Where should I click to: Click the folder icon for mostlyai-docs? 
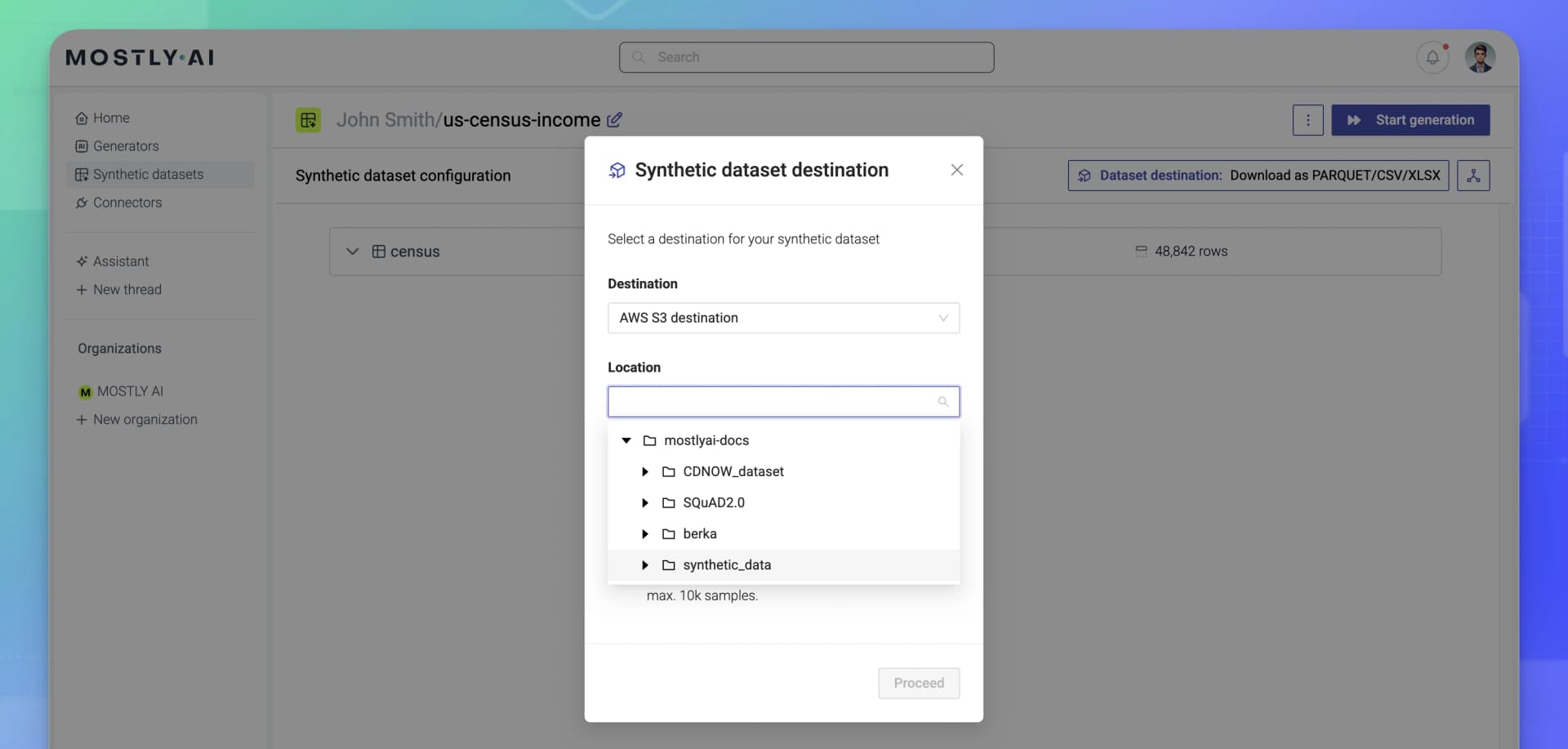(x=650, y=441)
